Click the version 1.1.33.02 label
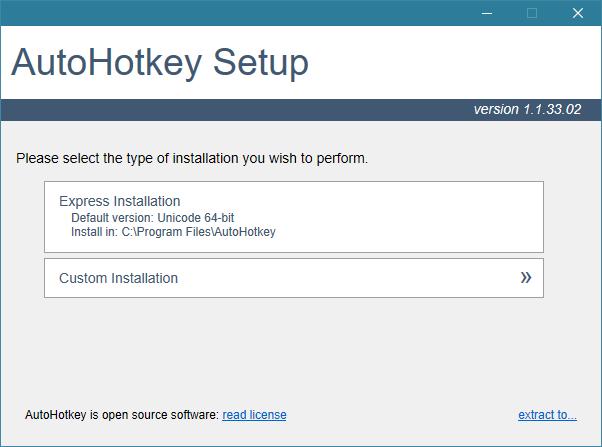Viewport: 602px width, 447px height. click(527, 109)
